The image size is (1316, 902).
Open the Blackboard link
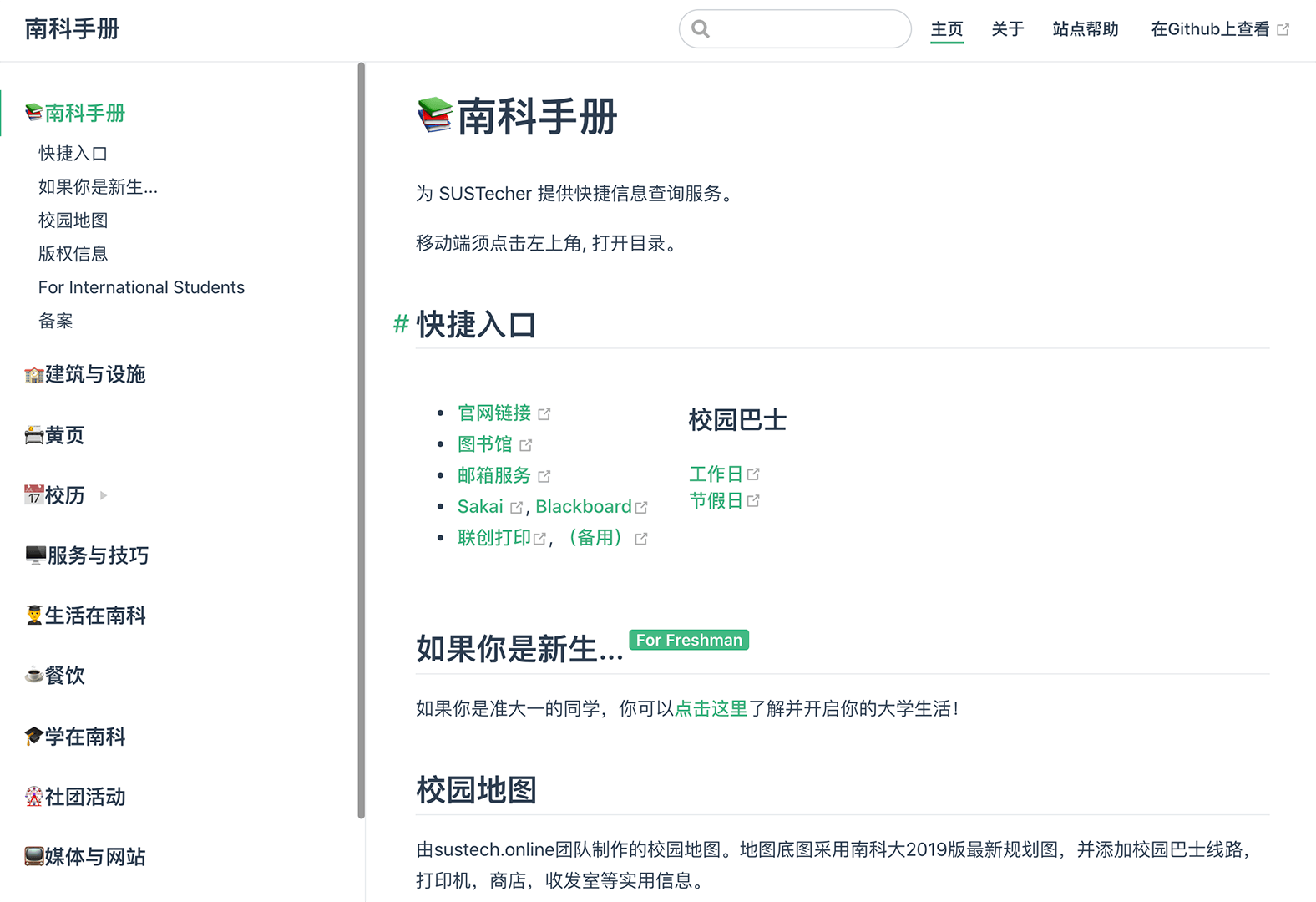tap(584, 506)
